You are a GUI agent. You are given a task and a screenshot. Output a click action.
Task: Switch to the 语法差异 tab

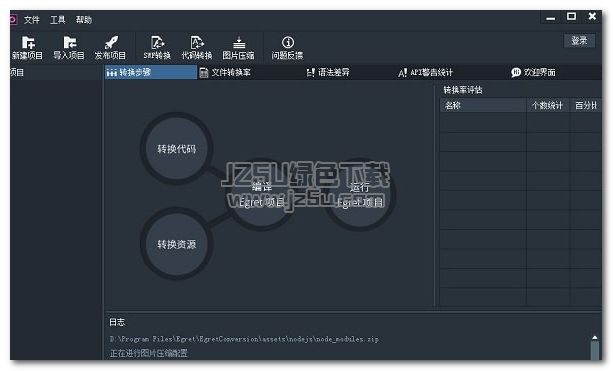[x=328, y=72]
